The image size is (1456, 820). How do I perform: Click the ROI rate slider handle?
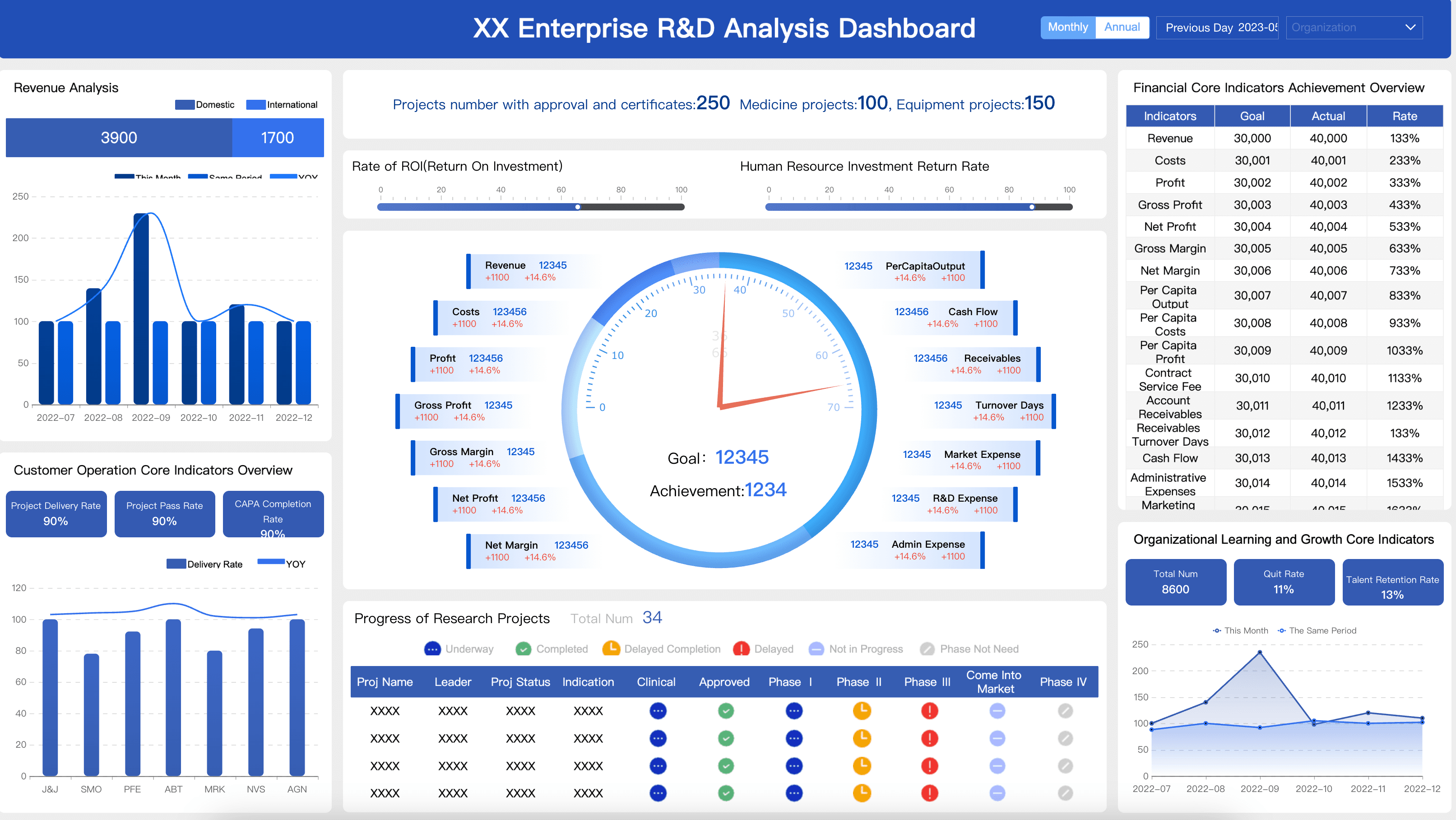pyautogui.click(x=577, y=207)
